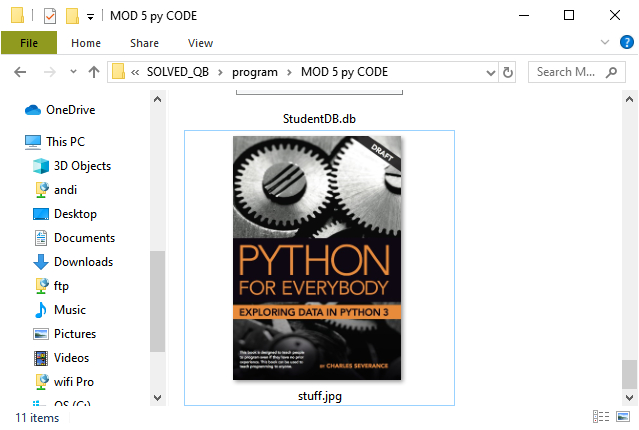This screenshot has width=639, height=430.
Task: Click the program breadcrumb segment
Action: 255,72
